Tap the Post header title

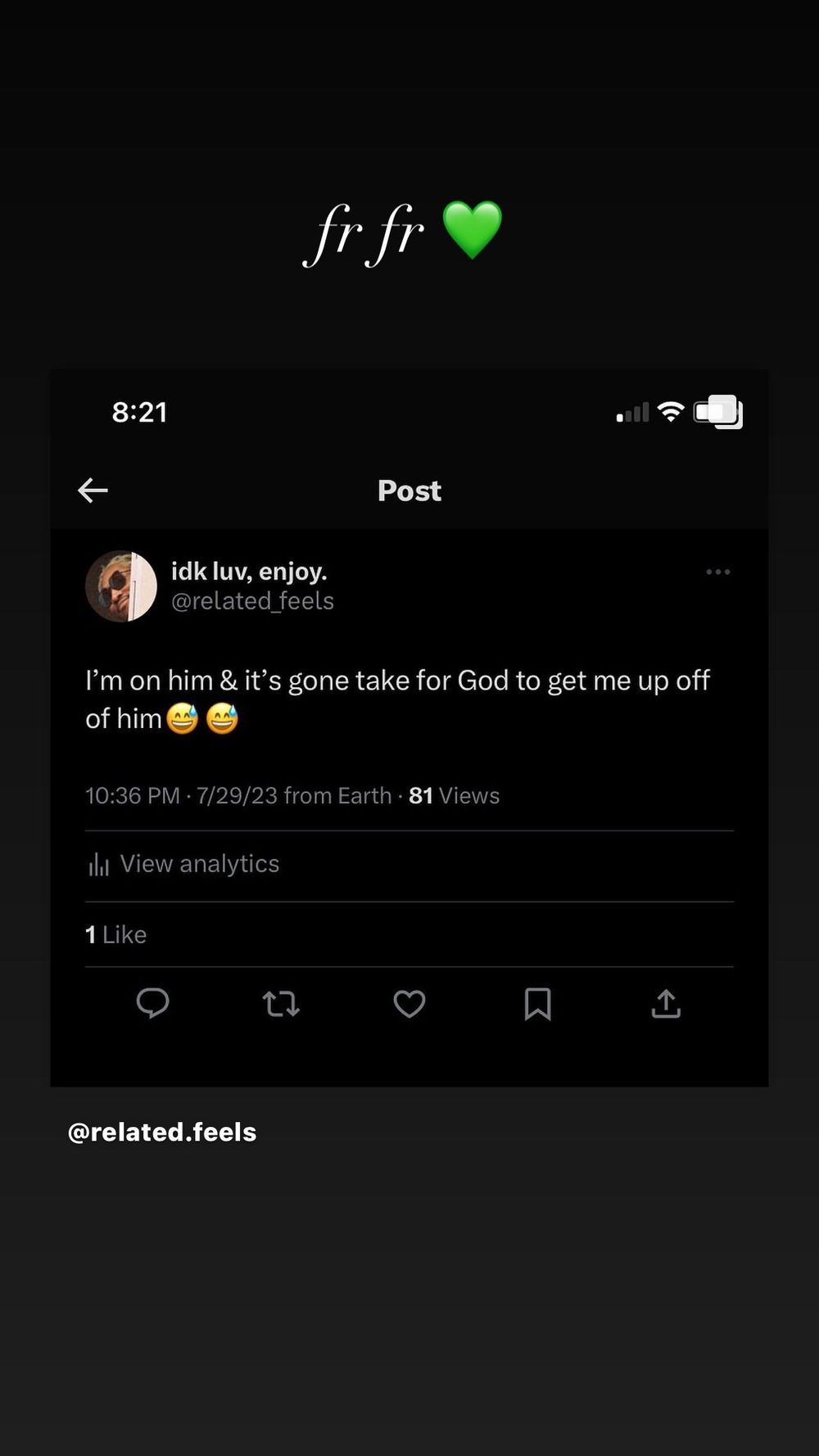[409, 491]
